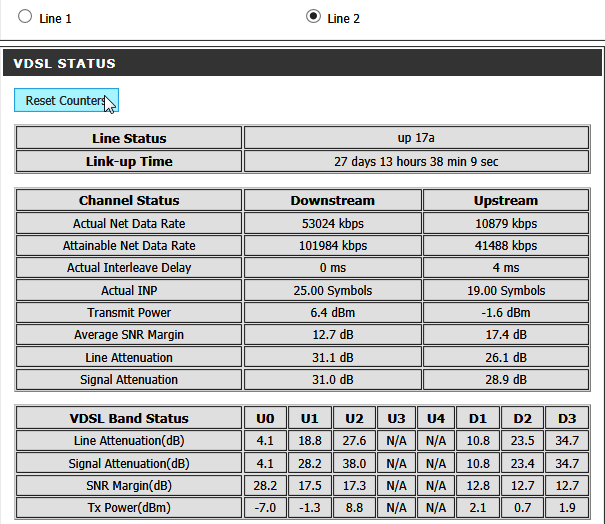Click the U0 band column header
The height and width of the screenshot is (524, 605).
click(265, 418)
